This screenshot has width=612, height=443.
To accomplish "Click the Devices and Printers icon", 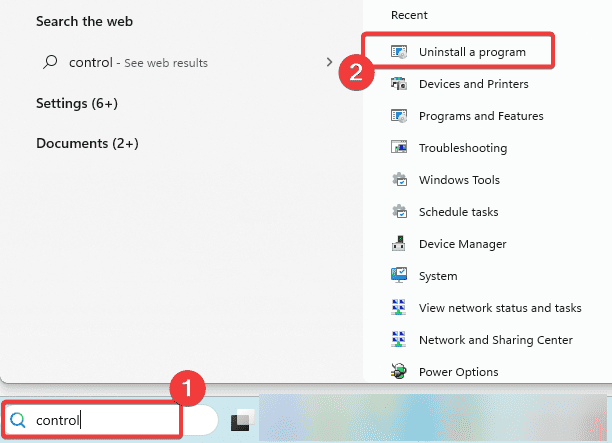I will 399,84.
